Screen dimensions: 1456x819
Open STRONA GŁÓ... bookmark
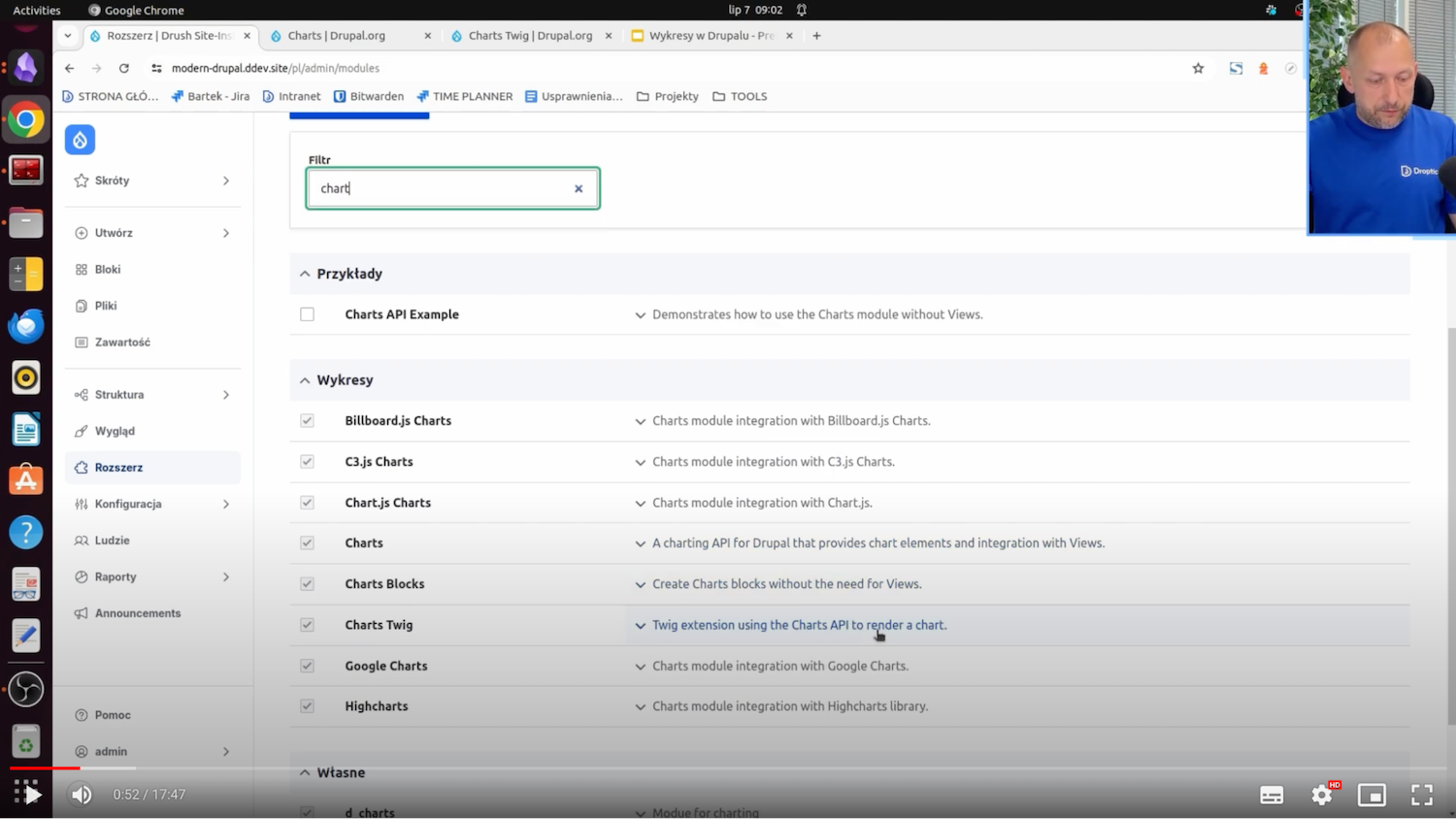110,96
